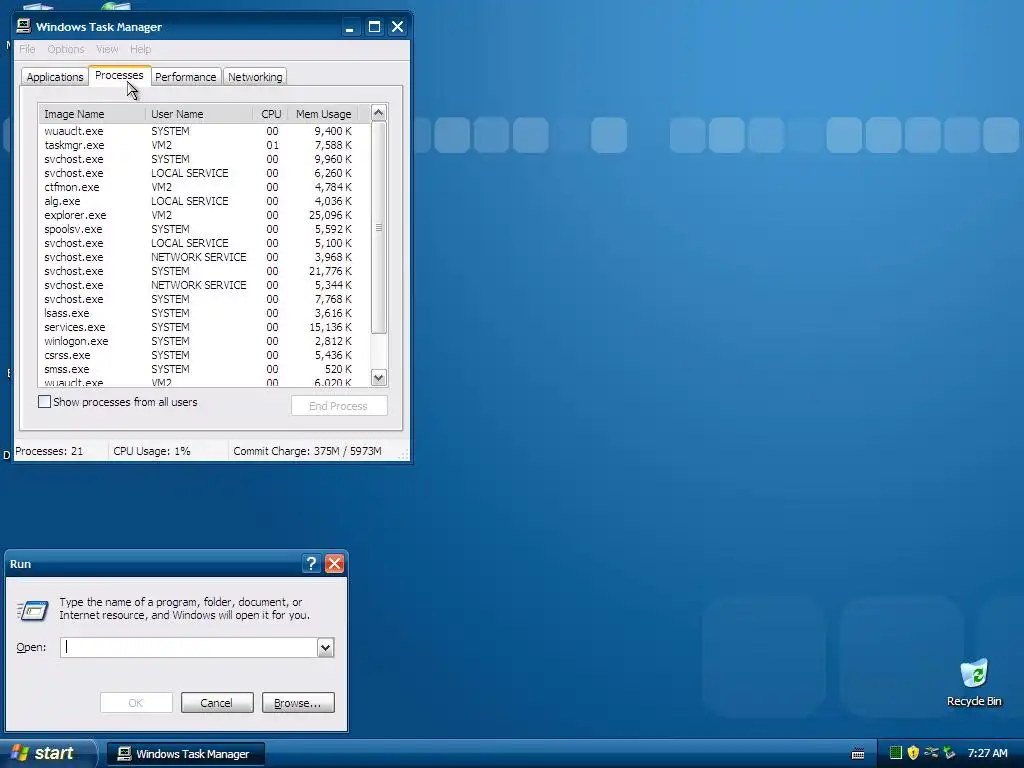Click the language bar keyboard icon in taskbar
The image size is (1024, 768).
(x=858, y=754)
